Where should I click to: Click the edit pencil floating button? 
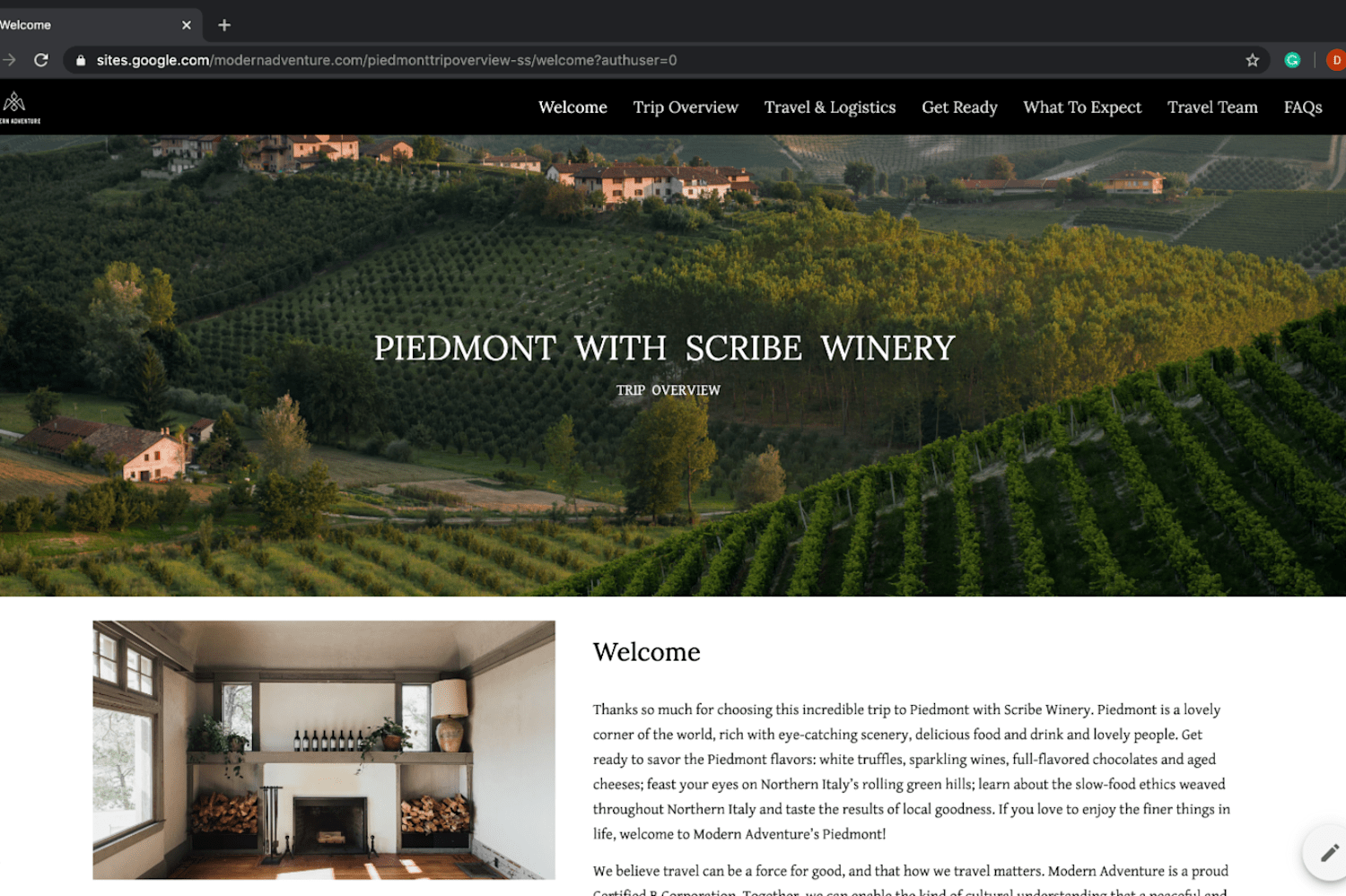1328,853
